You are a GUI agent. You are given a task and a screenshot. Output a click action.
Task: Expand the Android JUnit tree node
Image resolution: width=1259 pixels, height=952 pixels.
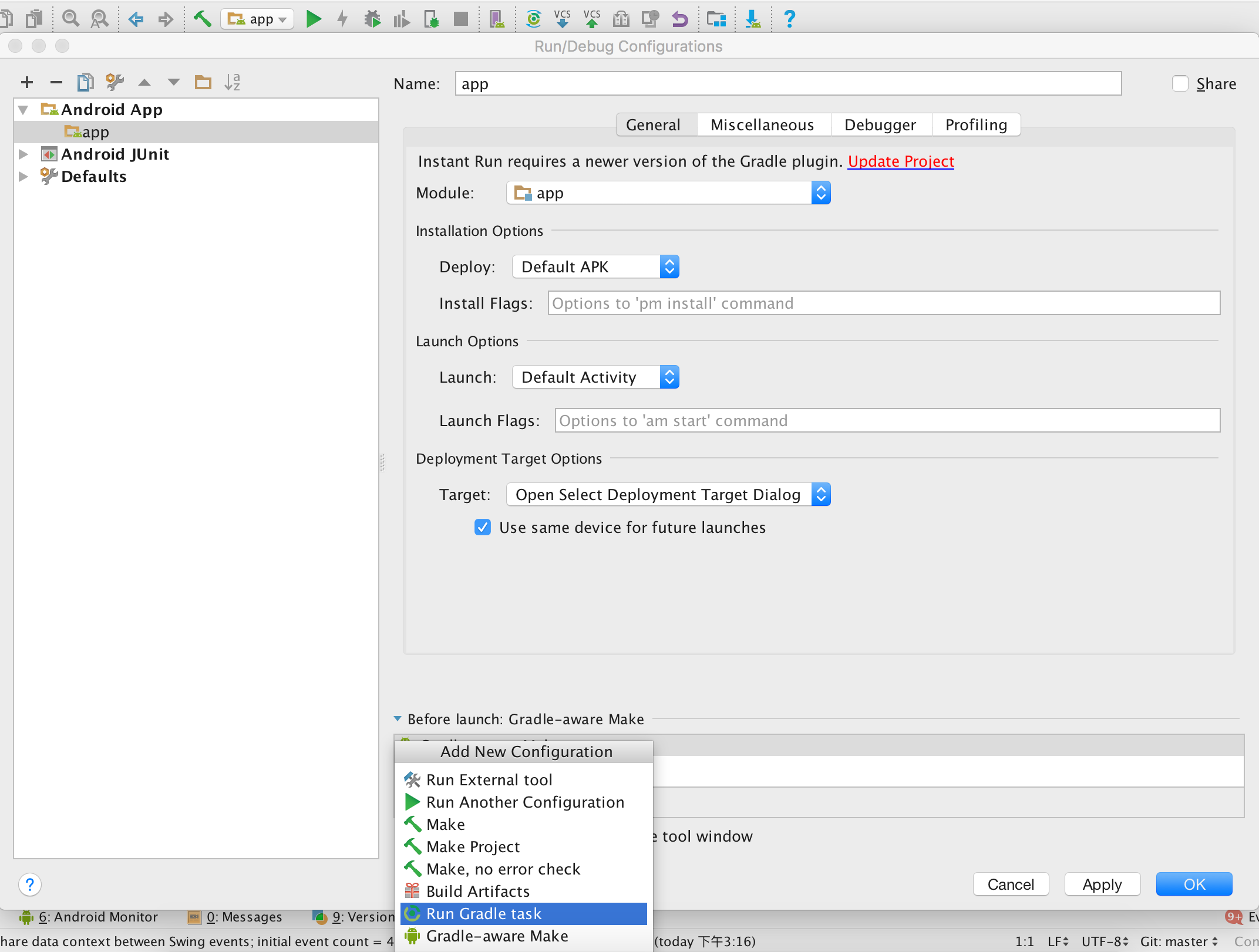coord(23,154)
